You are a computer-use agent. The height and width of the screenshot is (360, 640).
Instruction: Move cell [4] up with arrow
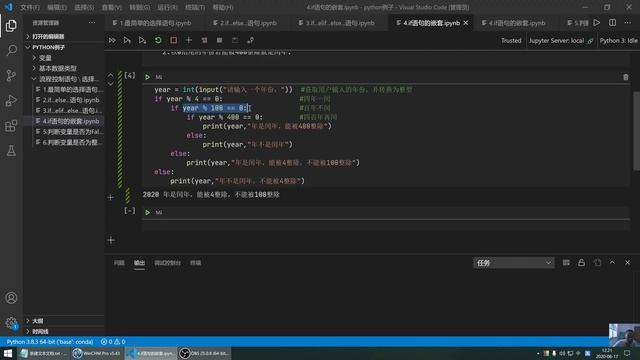pos(111,76)
